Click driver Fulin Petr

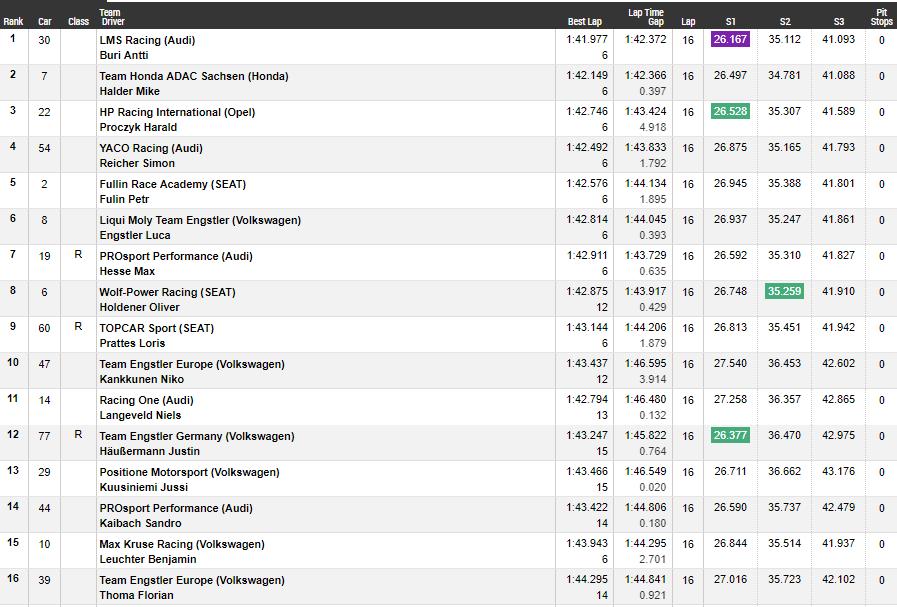coord(125,200)
